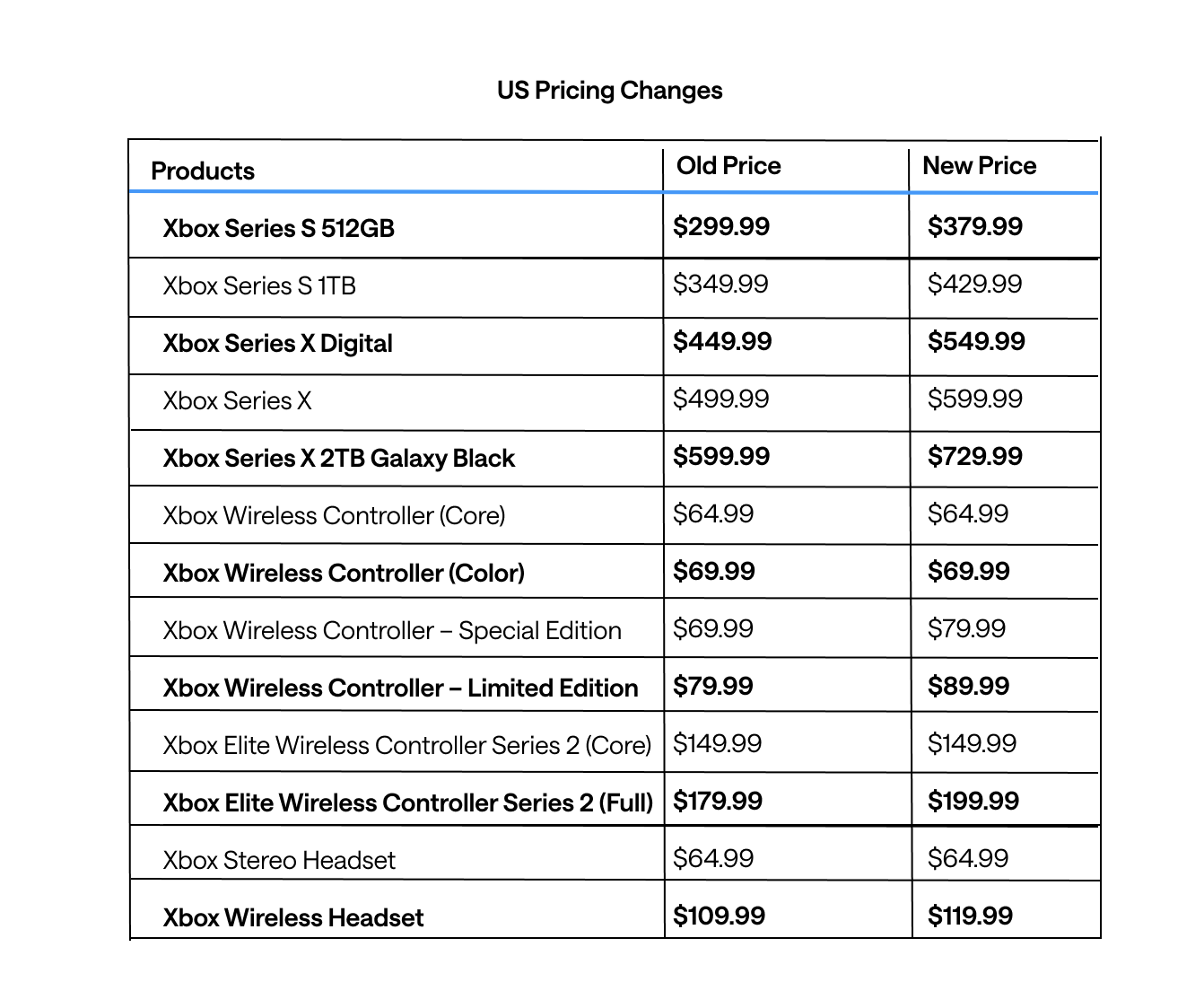
Task: Click Xbox Series X 2TB Galaxy Black
Action: 338,459
